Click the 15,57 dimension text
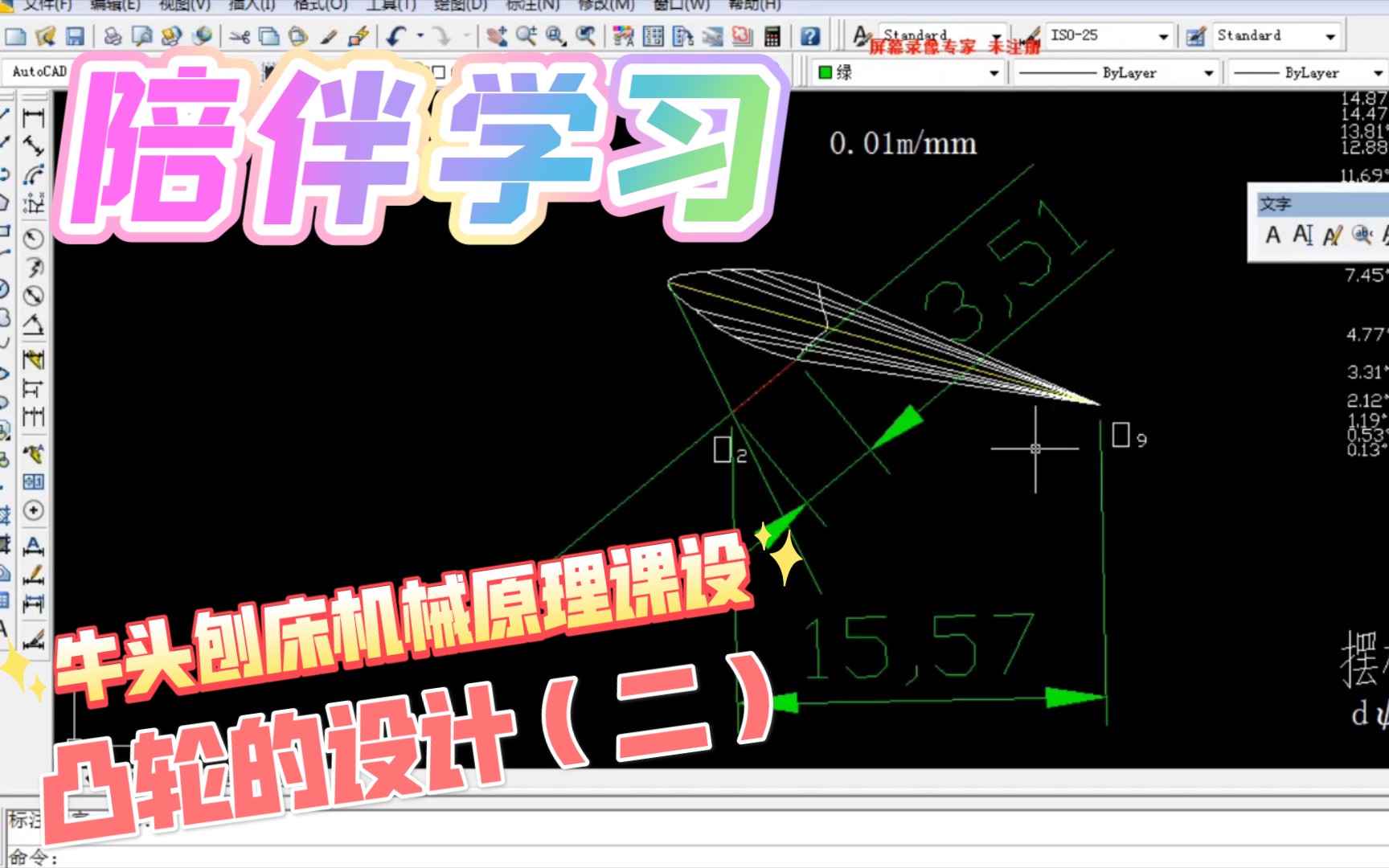 919,648
